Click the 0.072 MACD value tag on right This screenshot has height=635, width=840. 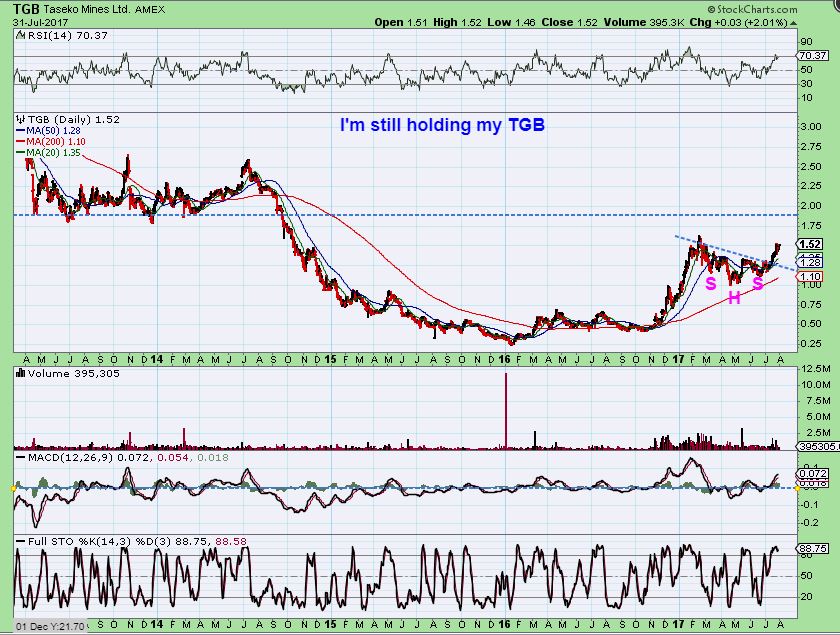[x=813, y=474]
